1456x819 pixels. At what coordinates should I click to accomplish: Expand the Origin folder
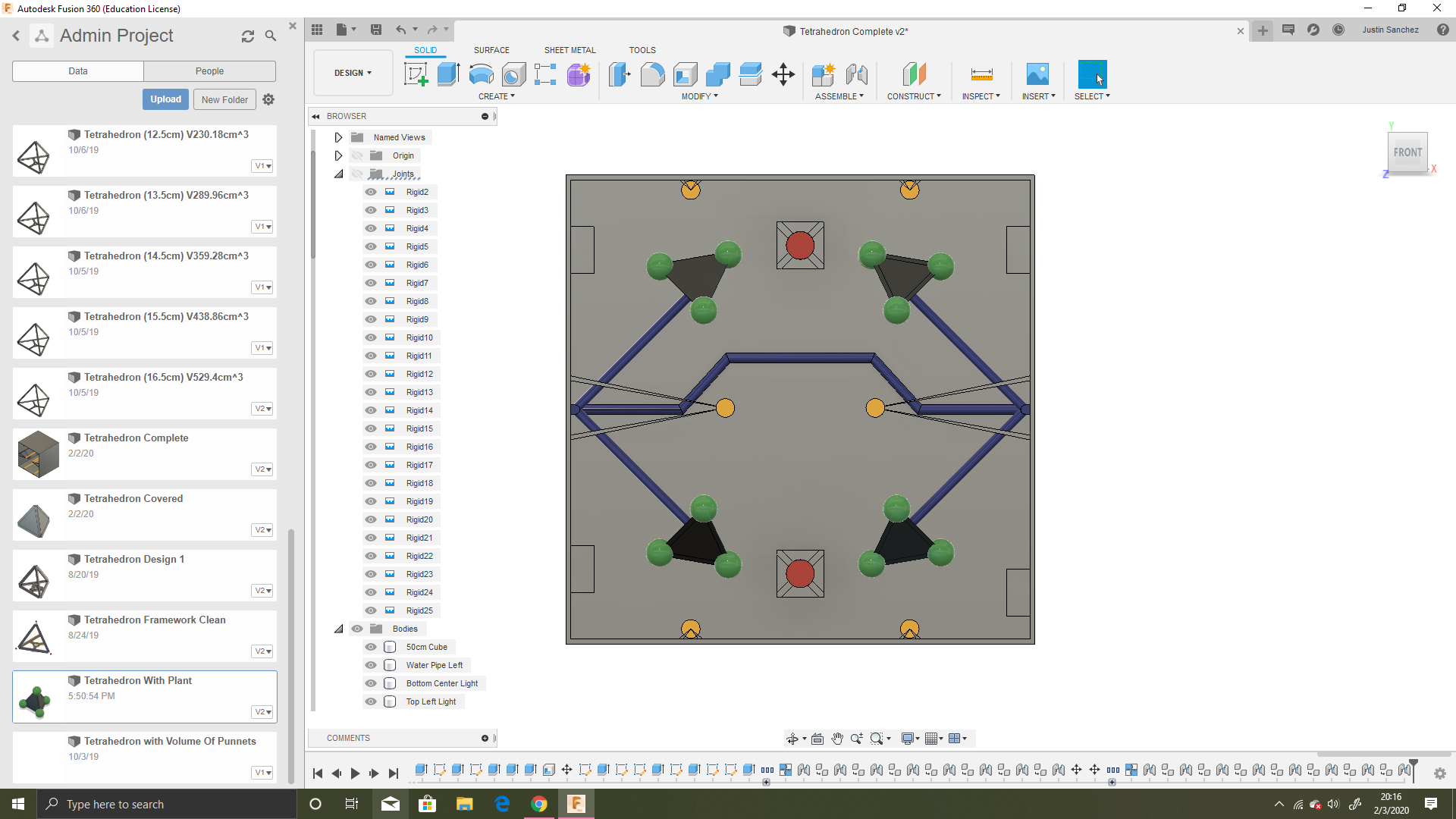(x=338, y=155)
